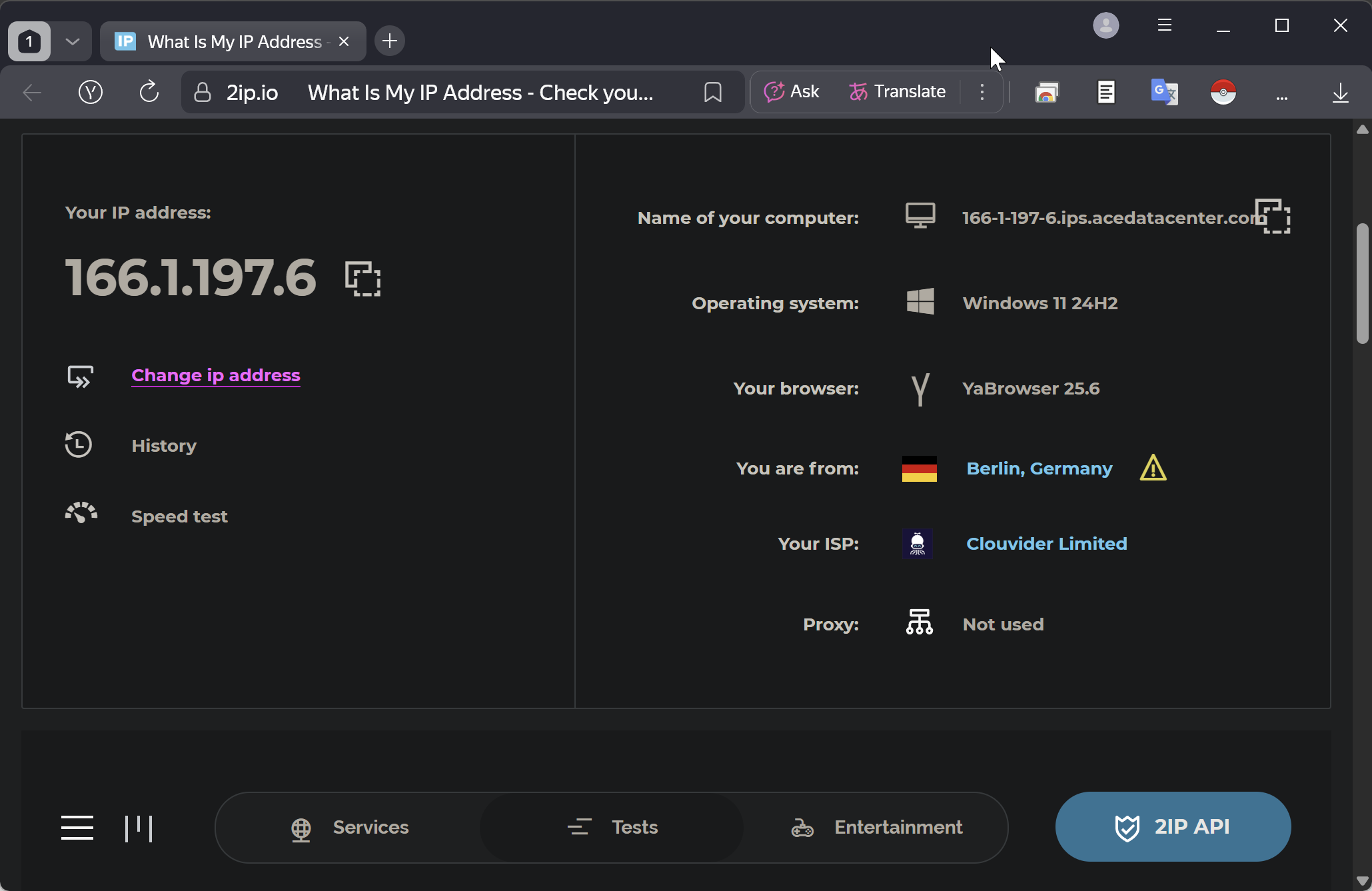Image resolution: width=1372 pixels, height=891 pixels.
Task: Click the Windows logo icon
Action: (920, 302)
